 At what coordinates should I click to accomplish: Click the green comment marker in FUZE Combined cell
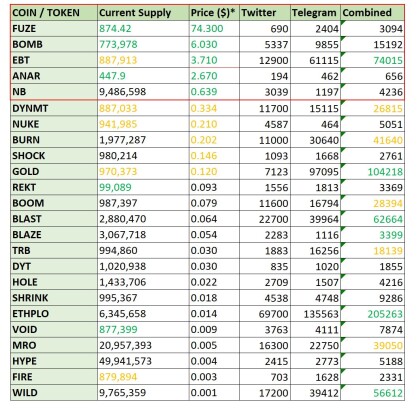point(343,22)
